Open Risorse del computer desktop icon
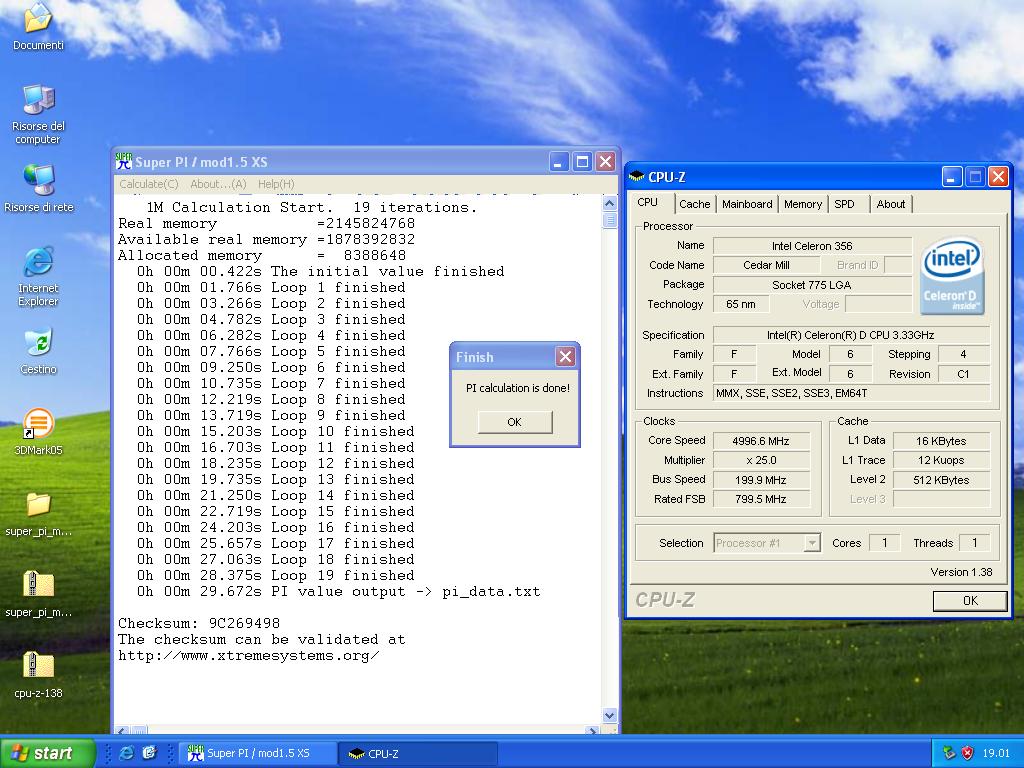The width and height of the screenshot is (1024, 768). click(x=38, y=100)
